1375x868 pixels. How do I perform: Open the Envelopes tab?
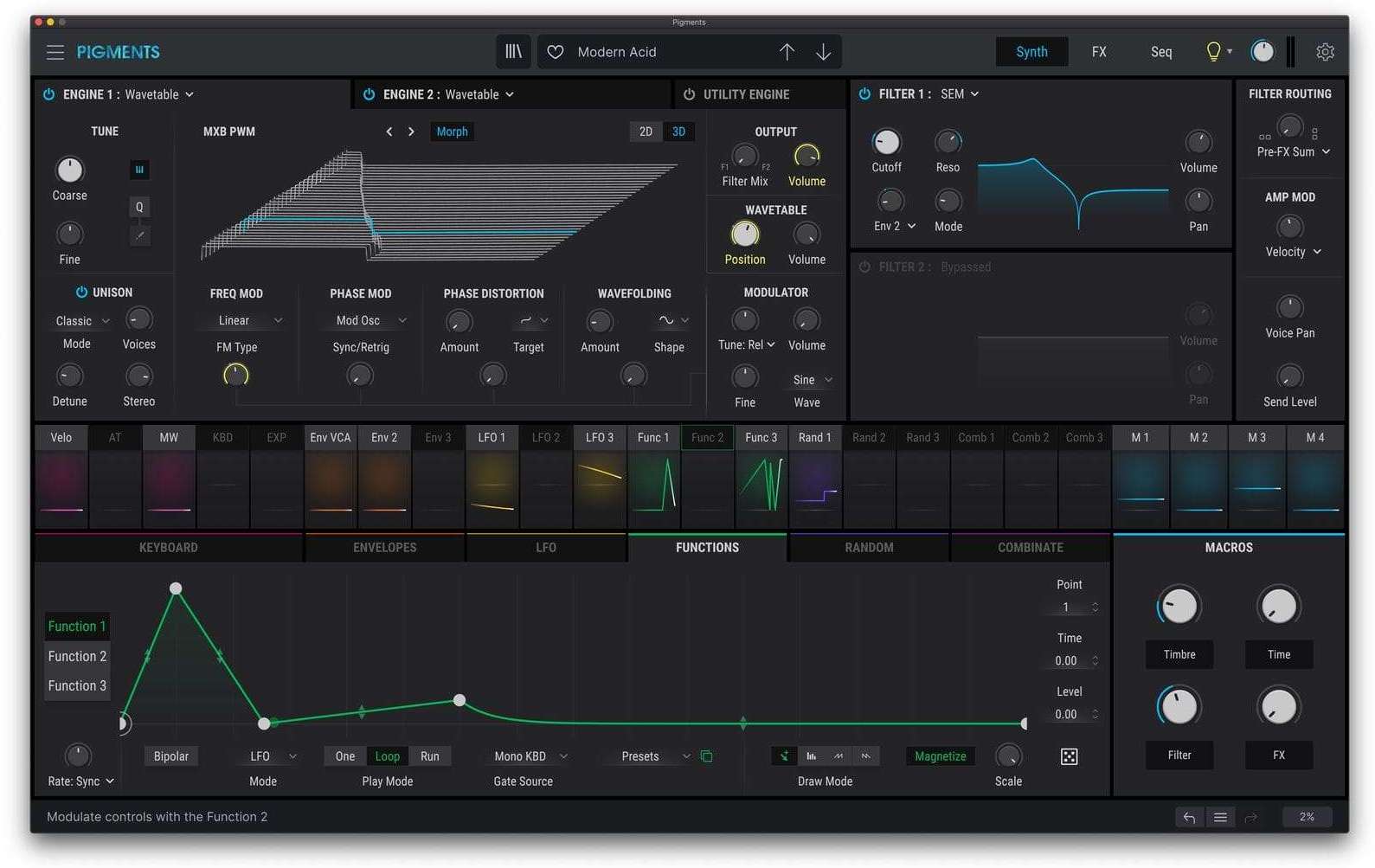[385, 548]
